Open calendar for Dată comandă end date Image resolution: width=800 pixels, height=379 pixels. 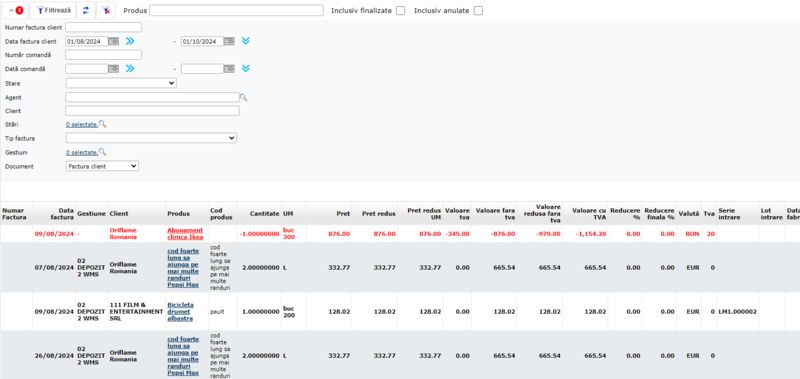click(230, 68)
